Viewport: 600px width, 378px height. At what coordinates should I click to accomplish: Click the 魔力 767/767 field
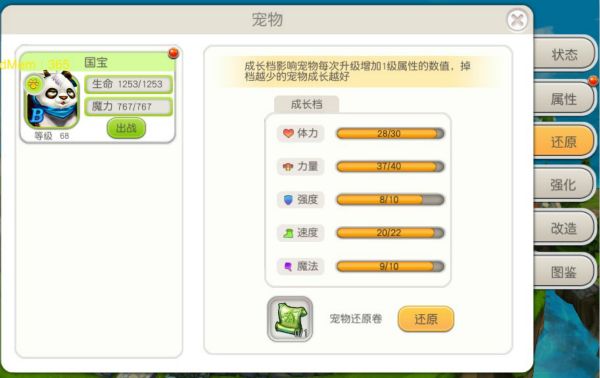click(128, 107)
